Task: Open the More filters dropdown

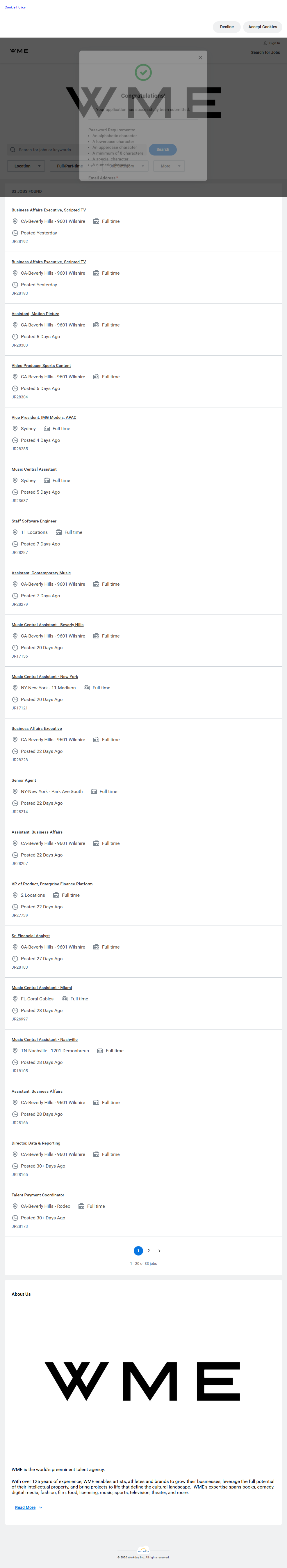Action: point(168,165)
